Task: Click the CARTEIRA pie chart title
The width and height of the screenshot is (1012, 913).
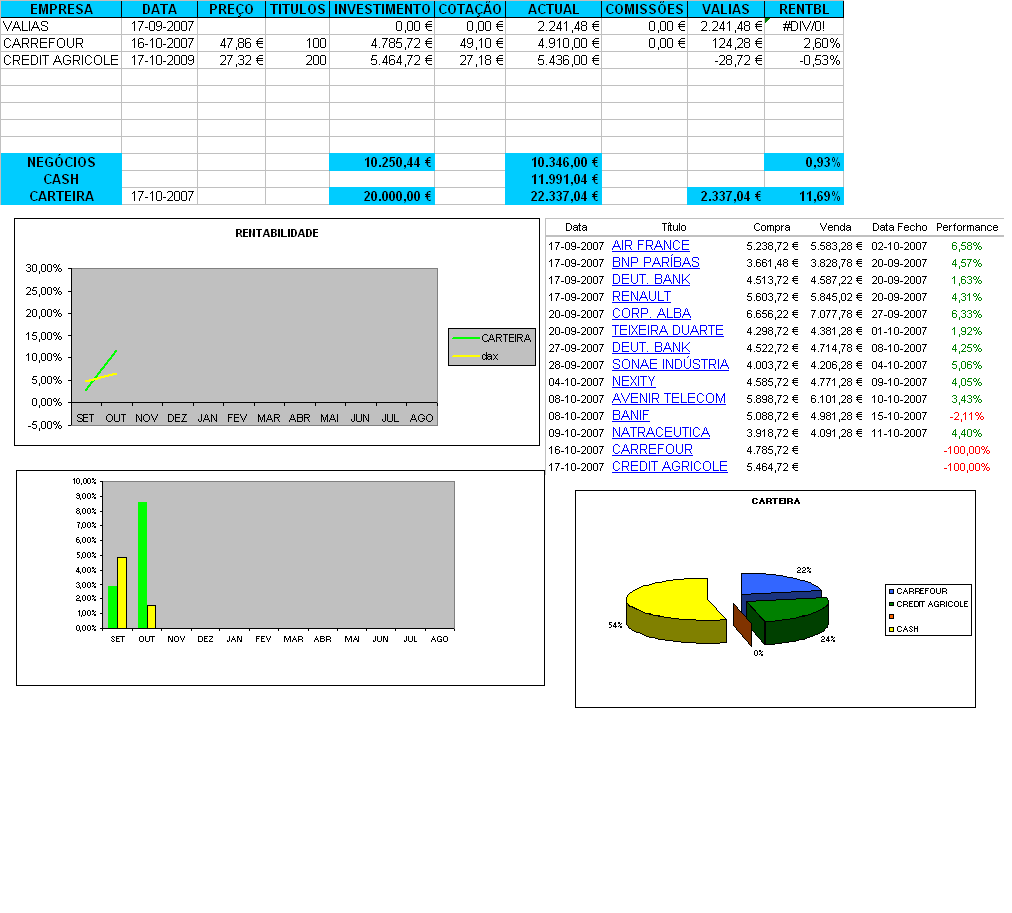Action: pyautogui.click(x=776, y=501)
